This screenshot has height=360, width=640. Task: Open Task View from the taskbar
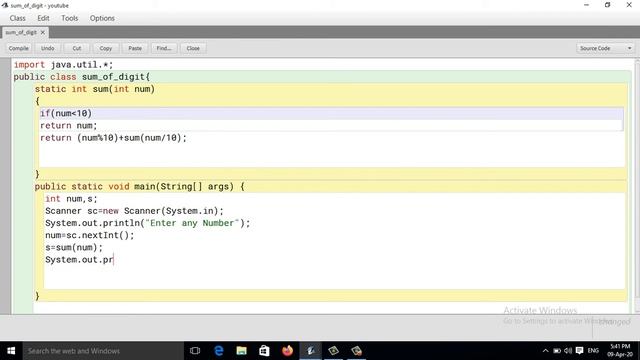[195, 351]
